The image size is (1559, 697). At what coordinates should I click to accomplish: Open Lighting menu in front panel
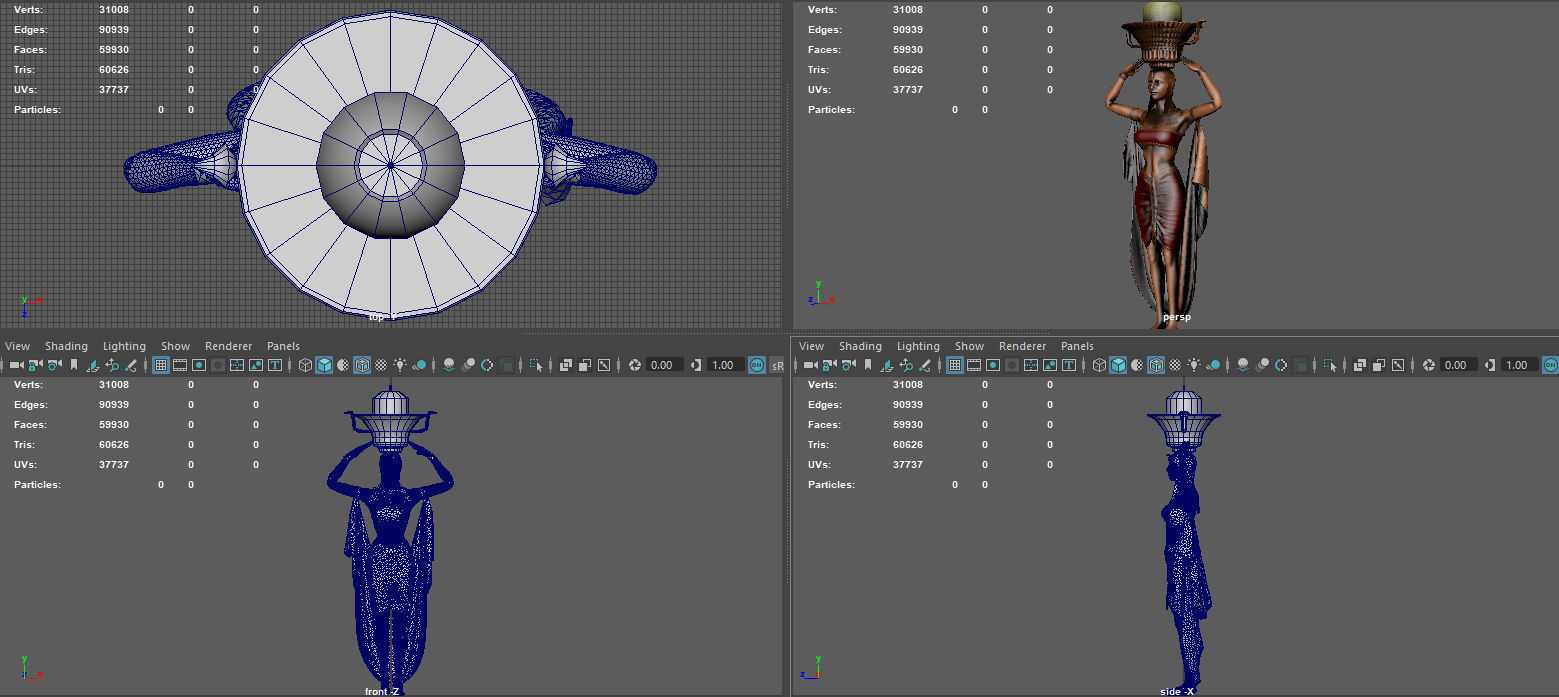tap(124, 346)
